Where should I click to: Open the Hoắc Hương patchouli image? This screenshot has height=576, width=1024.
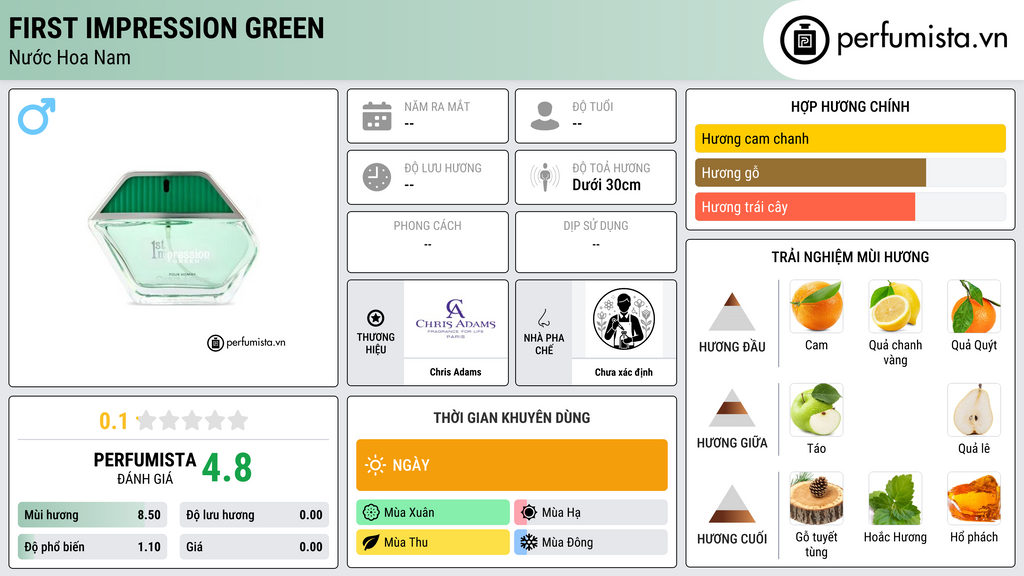pos(895,498)
